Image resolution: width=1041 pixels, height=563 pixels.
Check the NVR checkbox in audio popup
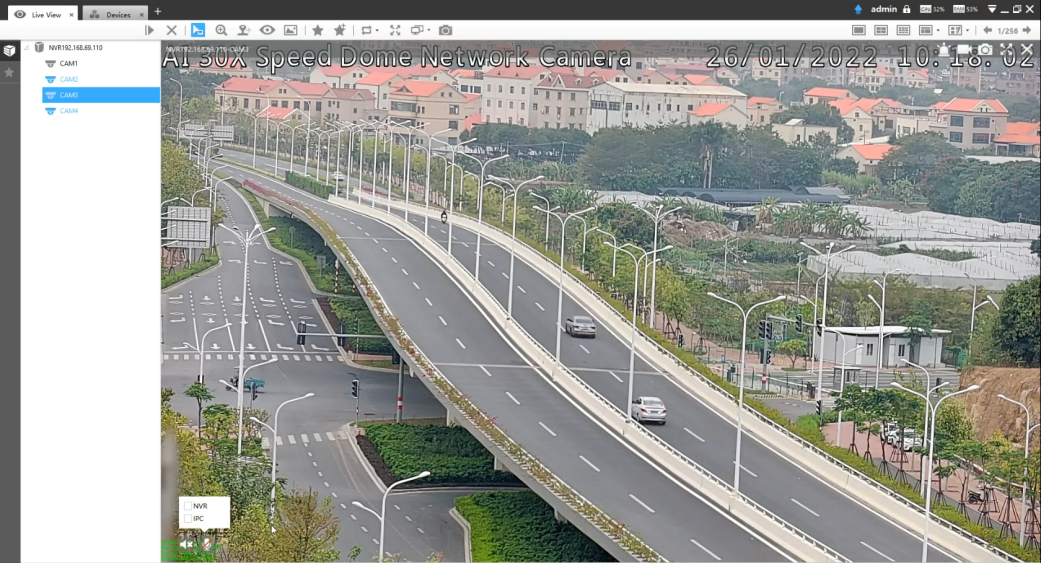click(x=188, y=506)
